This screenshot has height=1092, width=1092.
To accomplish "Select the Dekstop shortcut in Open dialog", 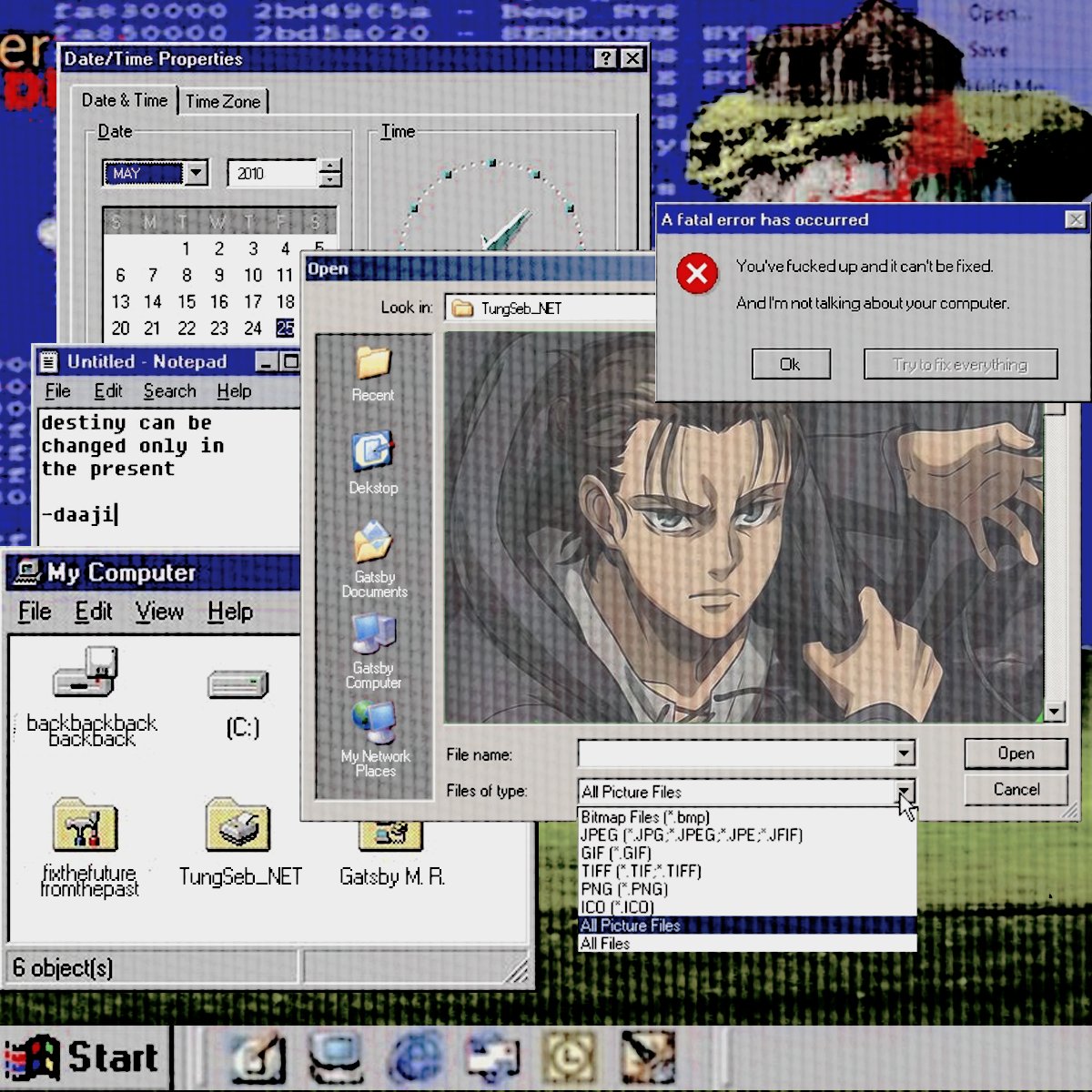I will point(372,450).
